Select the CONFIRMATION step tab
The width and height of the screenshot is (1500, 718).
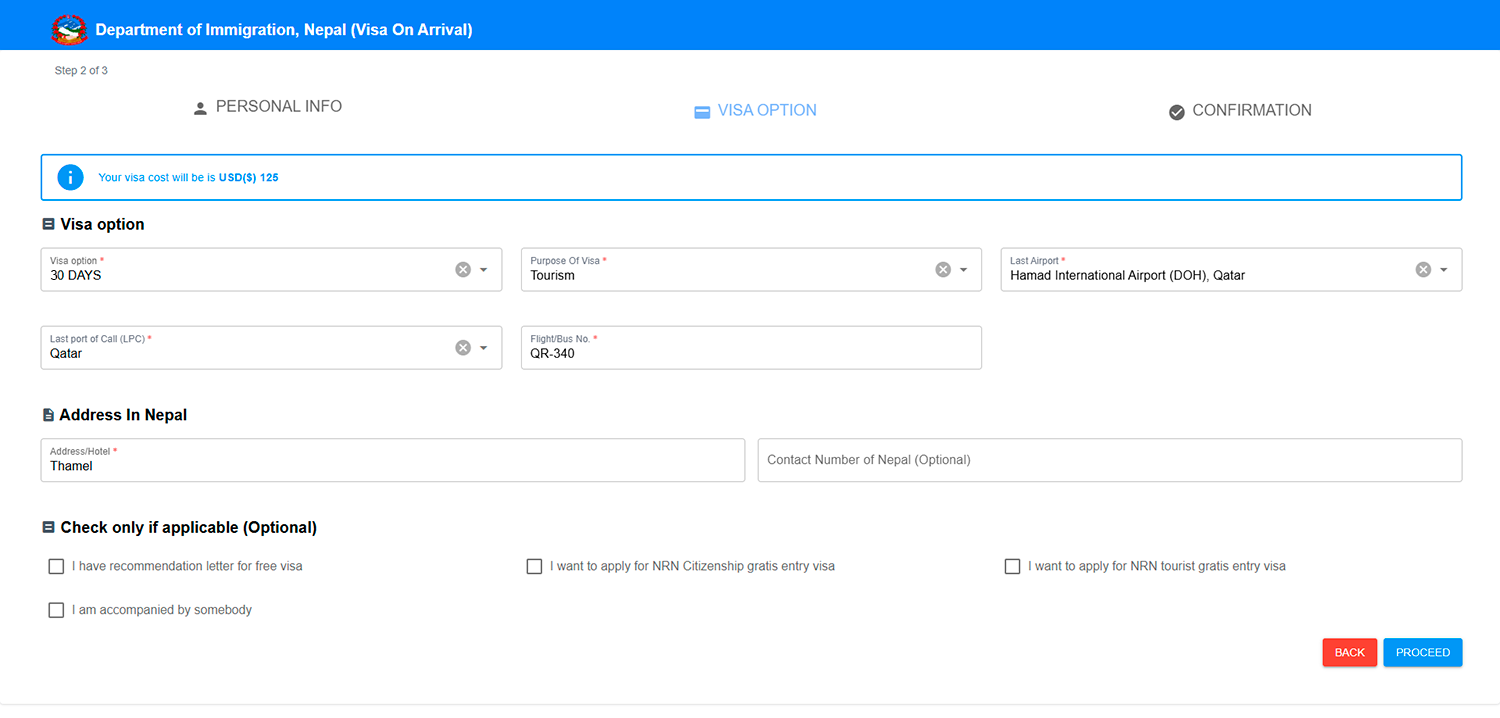(1251, 111)
